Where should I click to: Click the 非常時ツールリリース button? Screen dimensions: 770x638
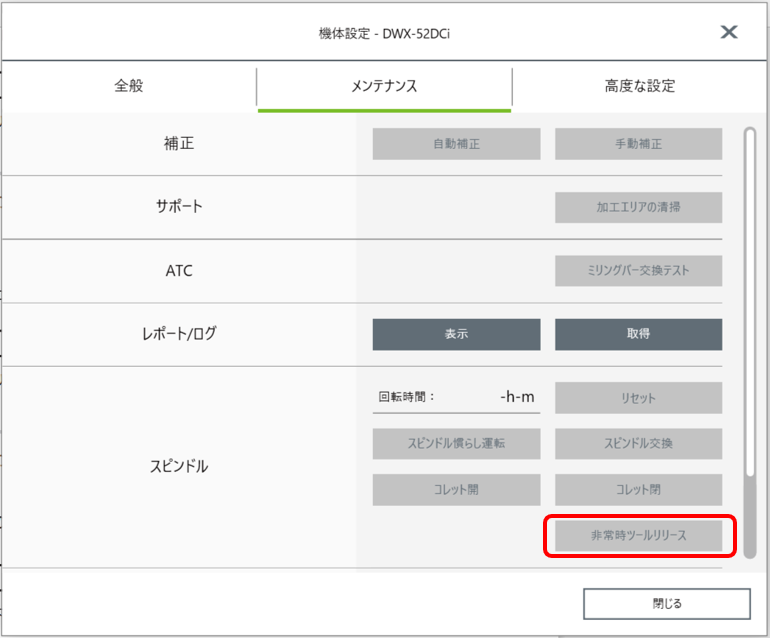click(638, 535)
